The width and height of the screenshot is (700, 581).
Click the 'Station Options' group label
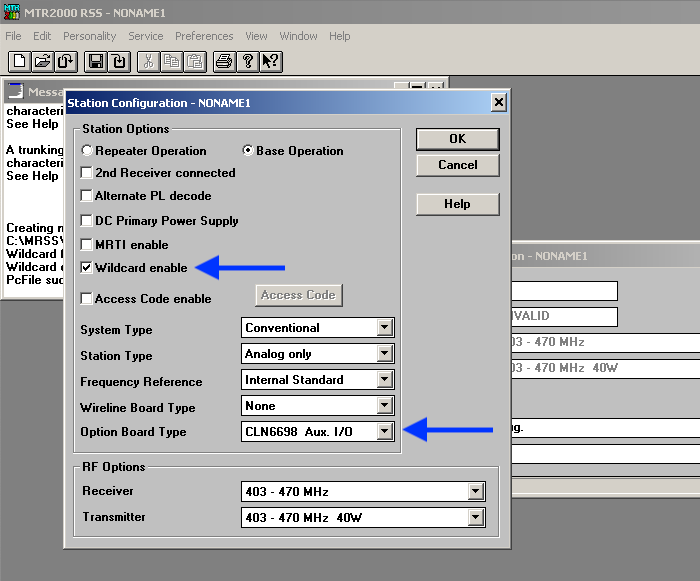[126, 129]
